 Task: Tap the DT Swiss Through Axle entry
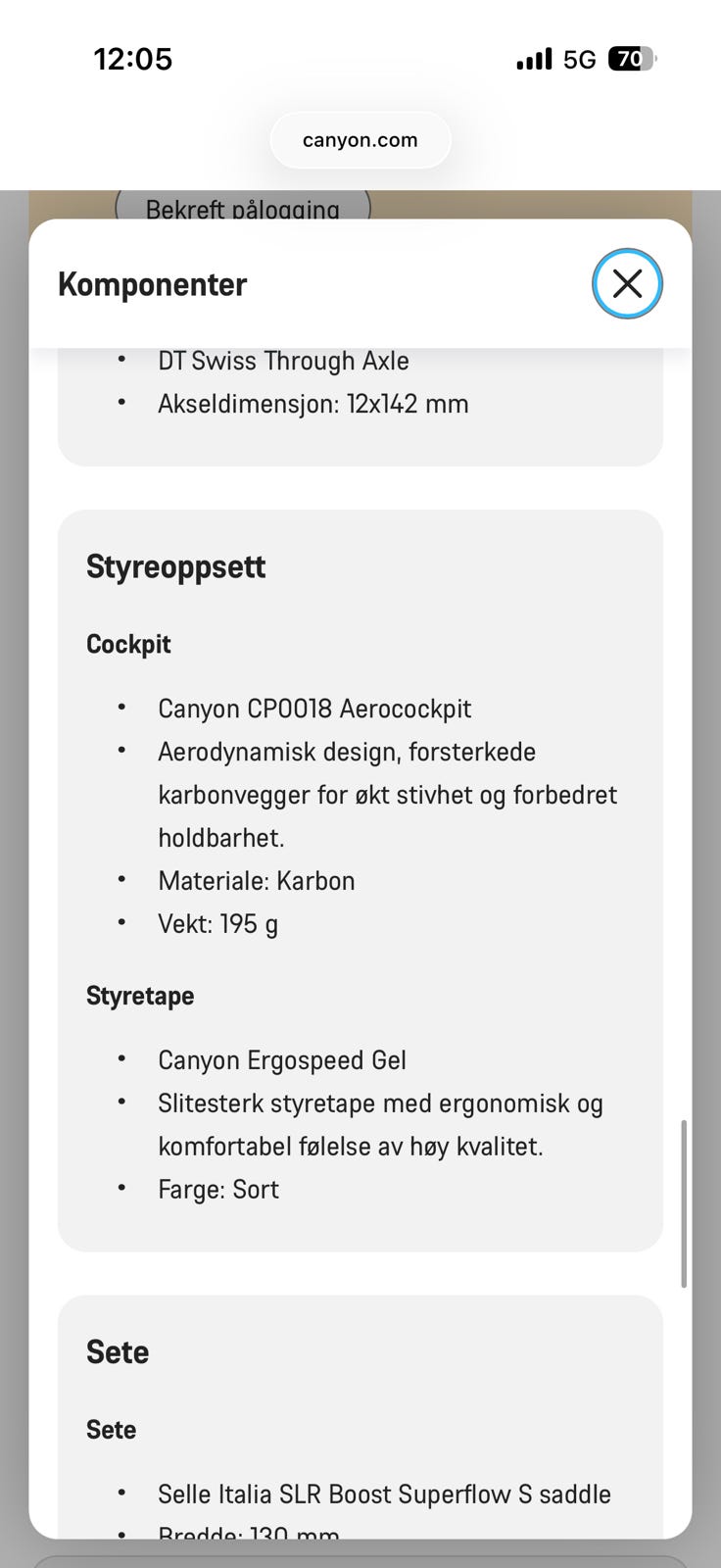tap(283, 361)
